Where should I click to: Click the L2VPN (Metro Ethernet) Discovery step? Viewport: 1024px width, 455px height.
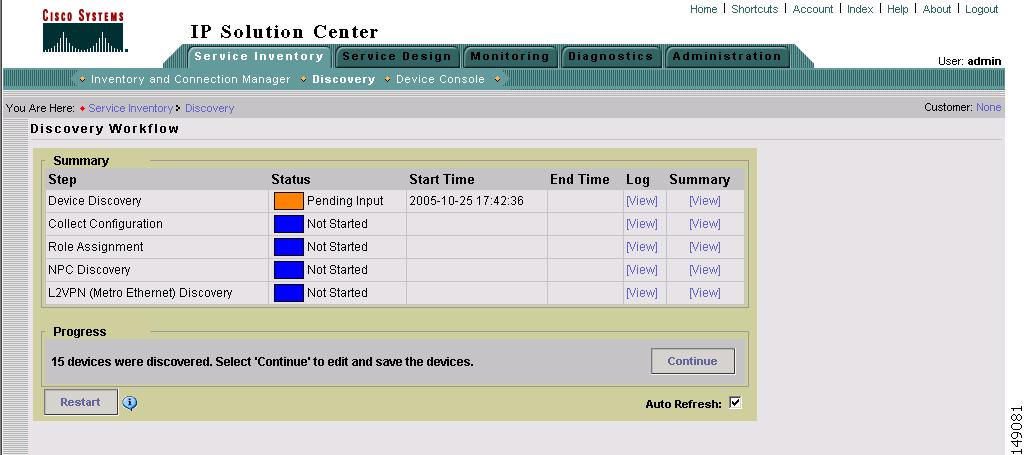pos(140,292)
